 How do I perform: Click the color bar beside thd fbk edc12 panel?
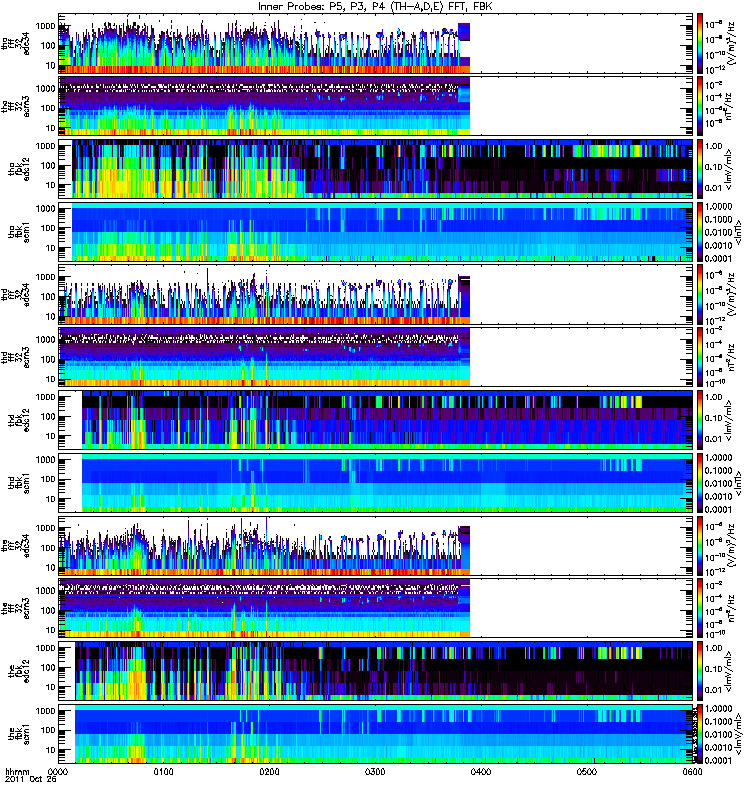point(699,420)
